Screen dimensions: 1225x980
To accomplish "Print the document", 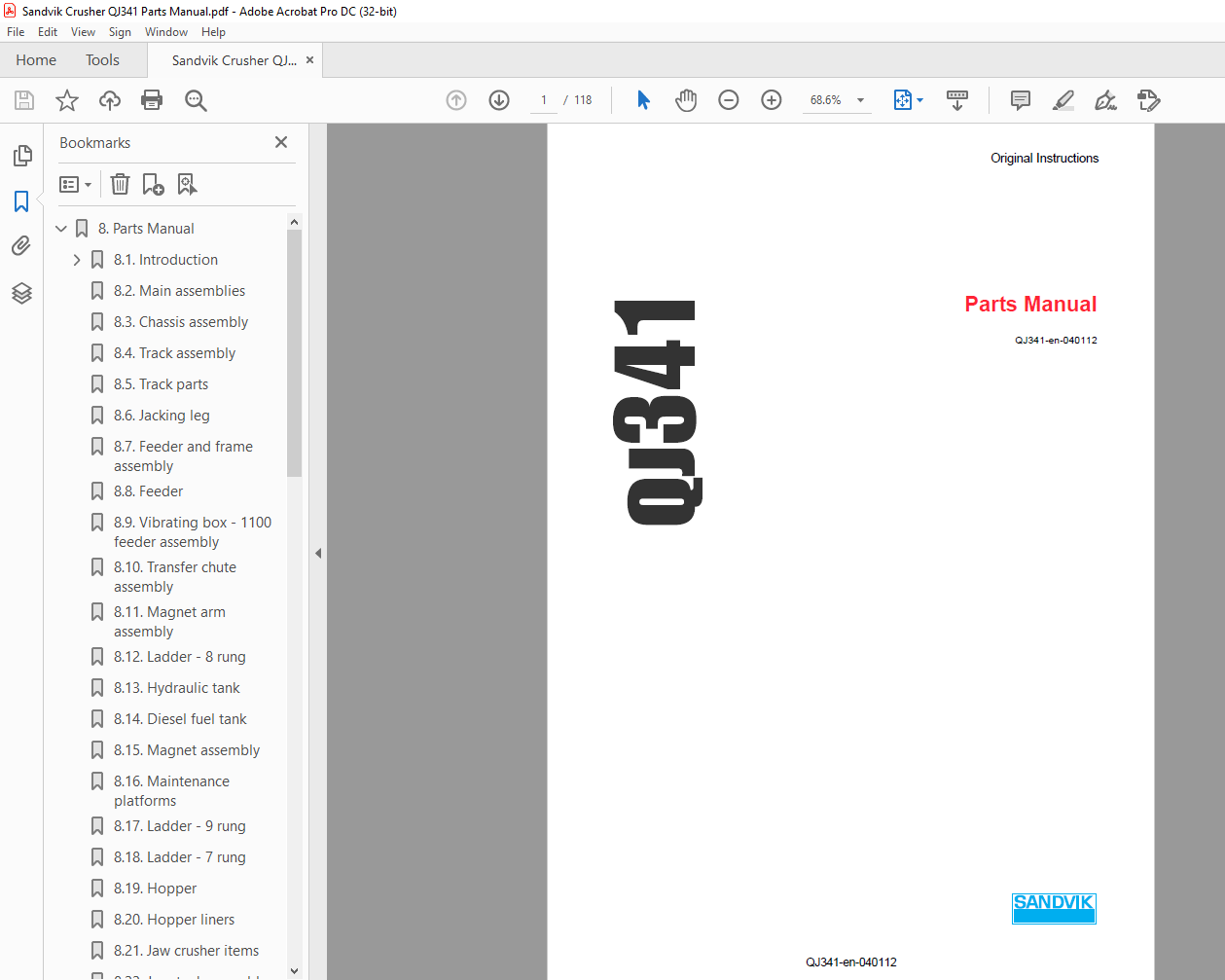I will pyautogui.click(x=152, y=100).
